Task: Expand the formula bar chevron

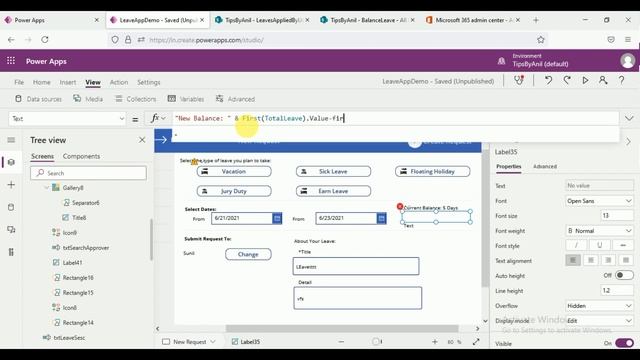Action: click(x=629, y=118)
